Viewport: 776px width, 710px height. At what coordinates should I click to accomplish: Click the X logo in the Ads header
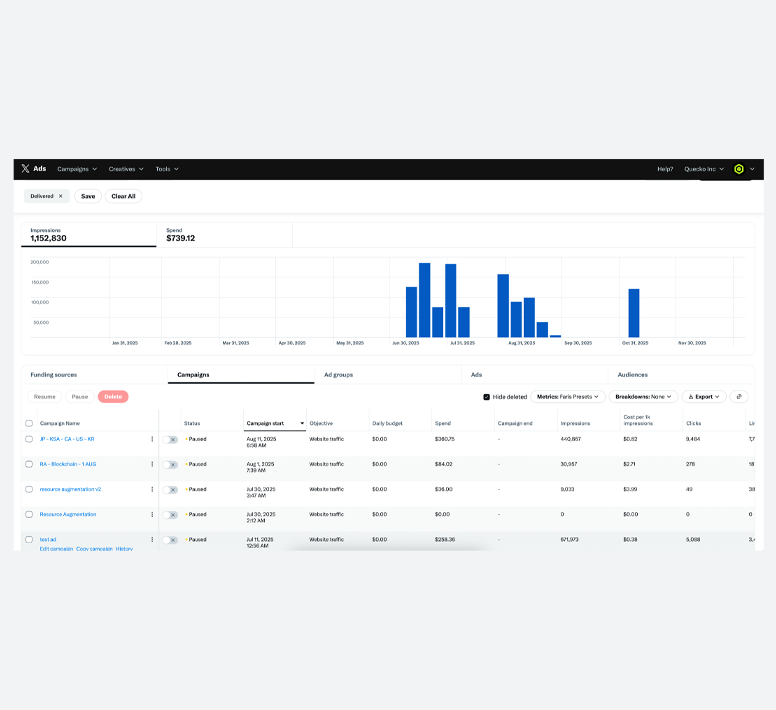tap(25, 169)
